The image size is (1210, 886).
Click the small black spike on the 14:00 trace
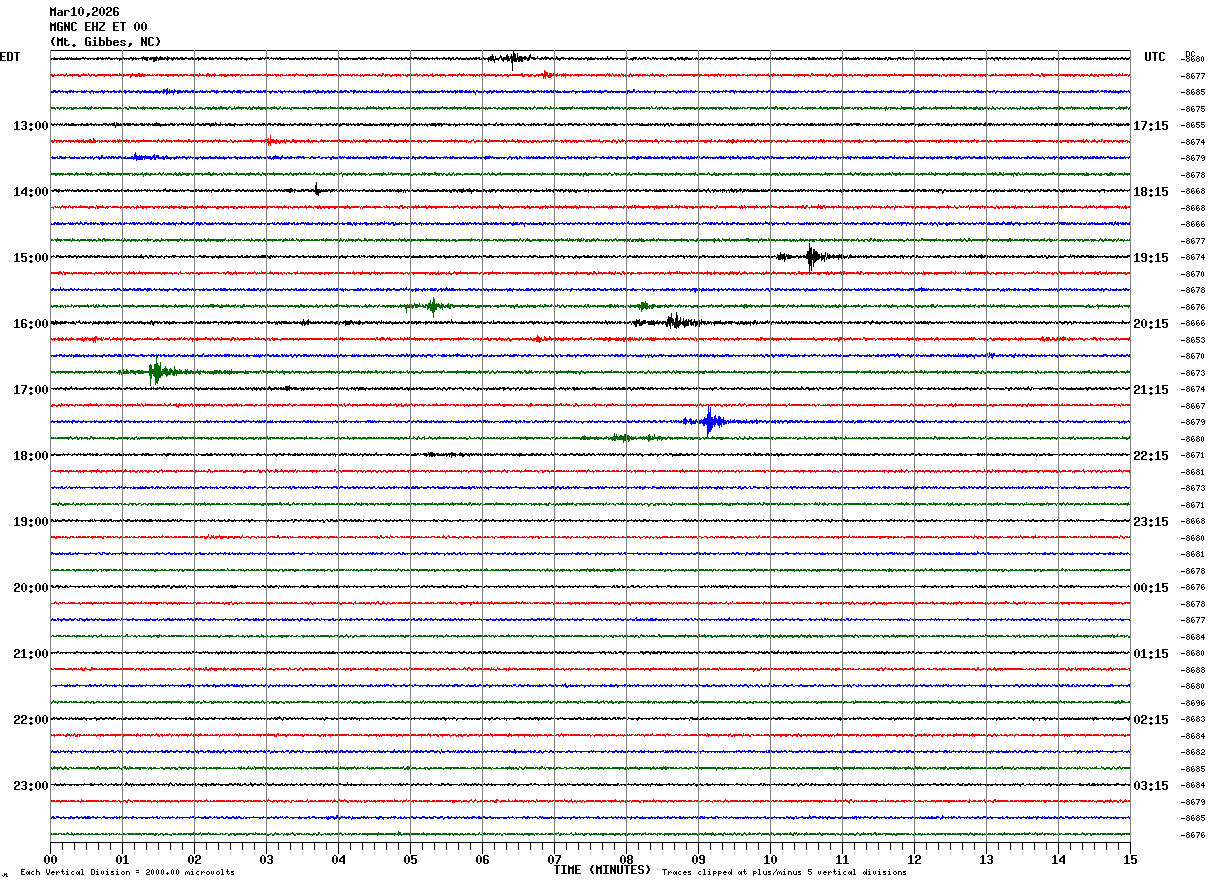pos(317,189)
